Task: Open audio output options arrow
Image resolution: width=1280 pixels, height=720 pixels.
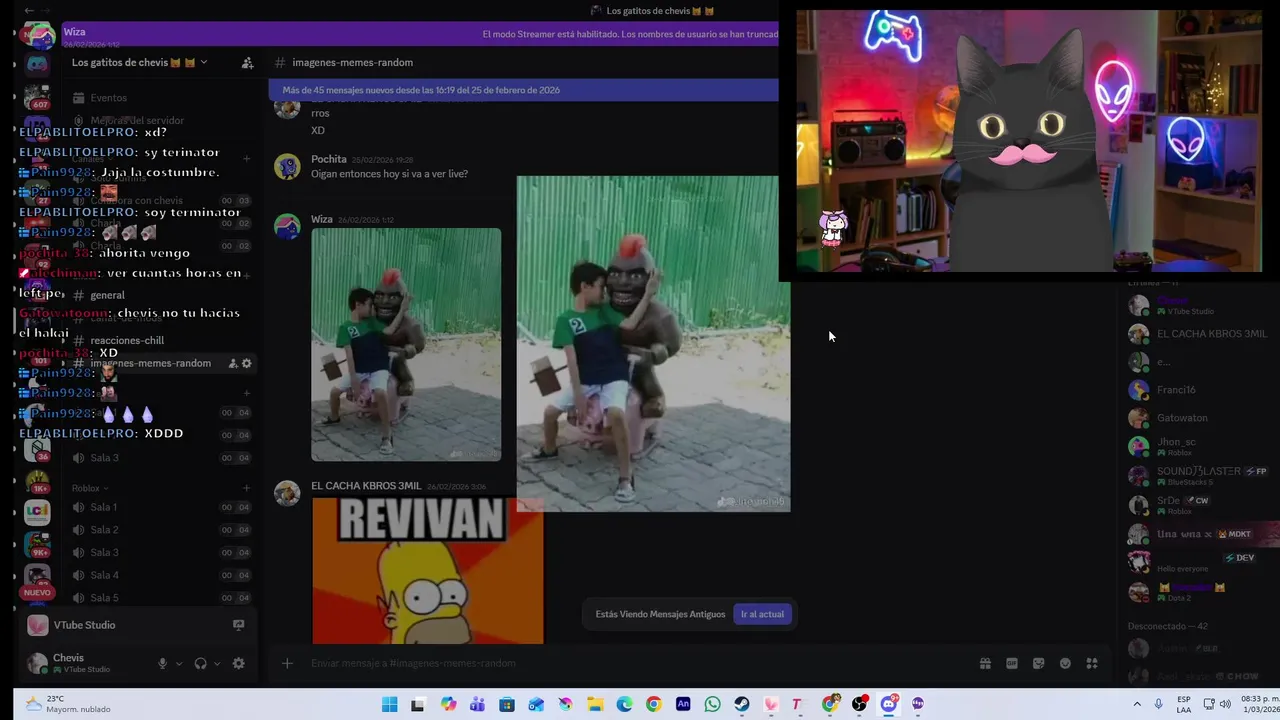Action: (217, 664)
